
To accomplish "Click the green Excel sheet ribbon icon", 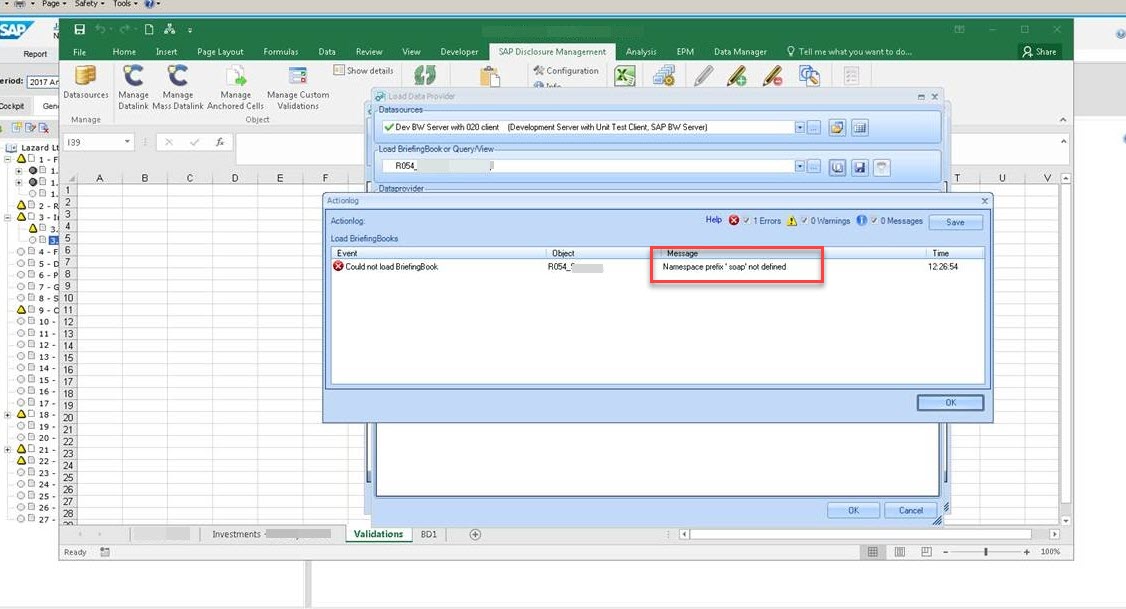I will 625,75.
